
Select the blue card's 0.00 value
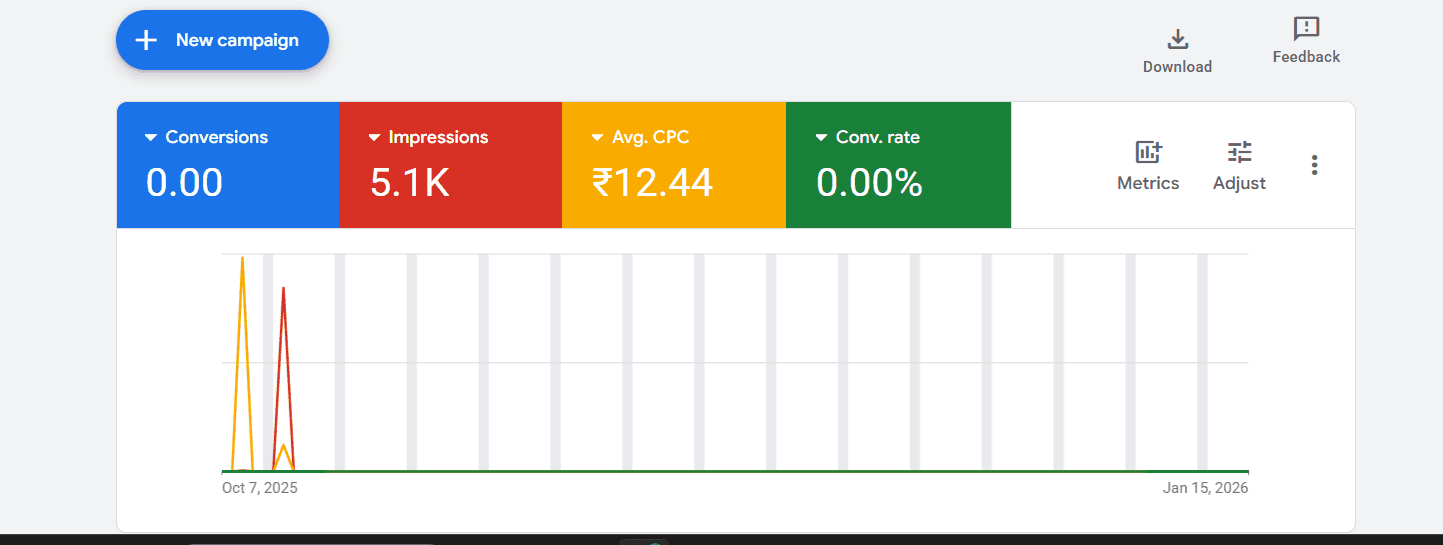184,183
